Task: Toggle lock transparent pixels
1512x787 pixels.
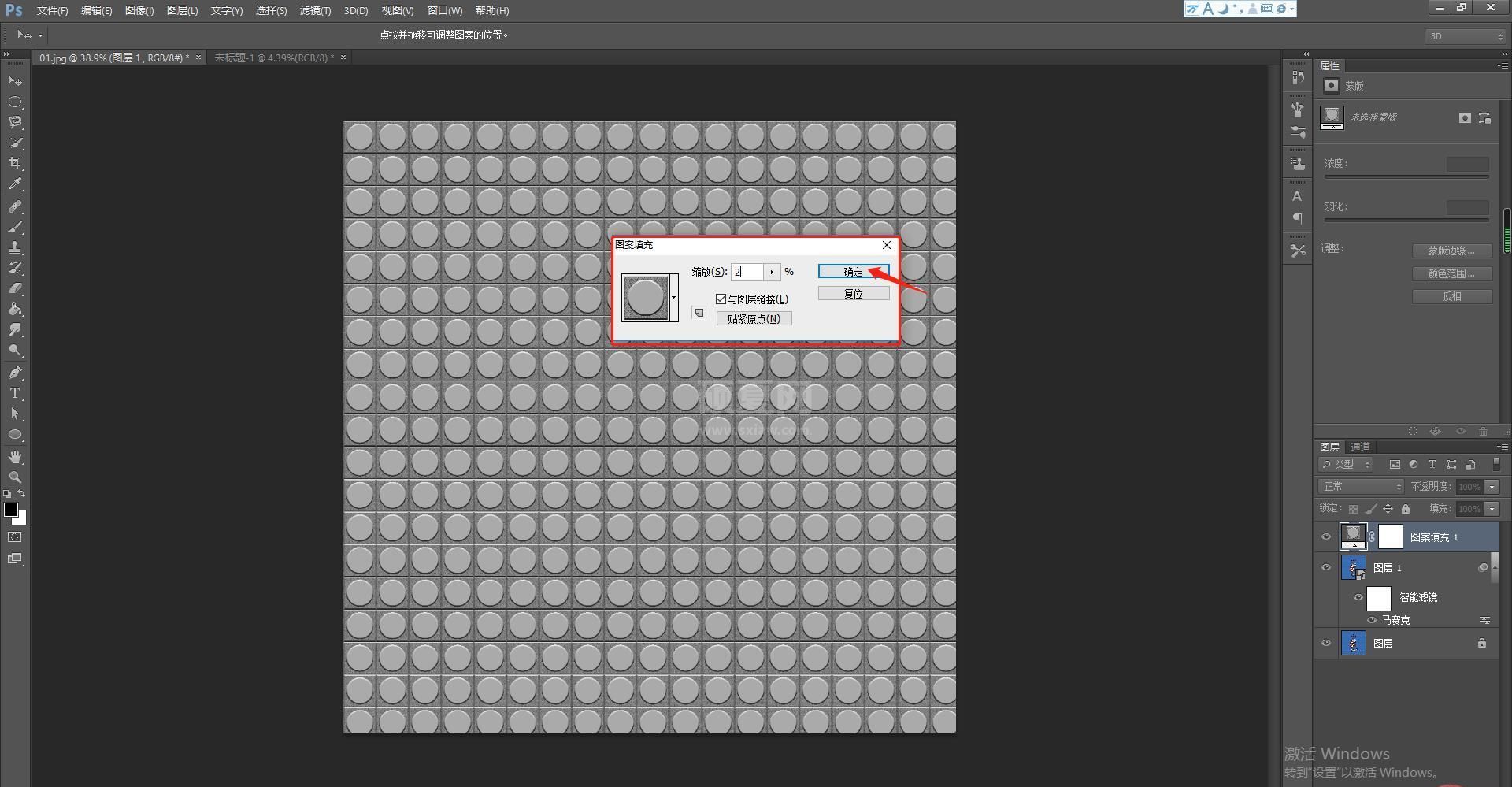Action: pos(1353,509)
